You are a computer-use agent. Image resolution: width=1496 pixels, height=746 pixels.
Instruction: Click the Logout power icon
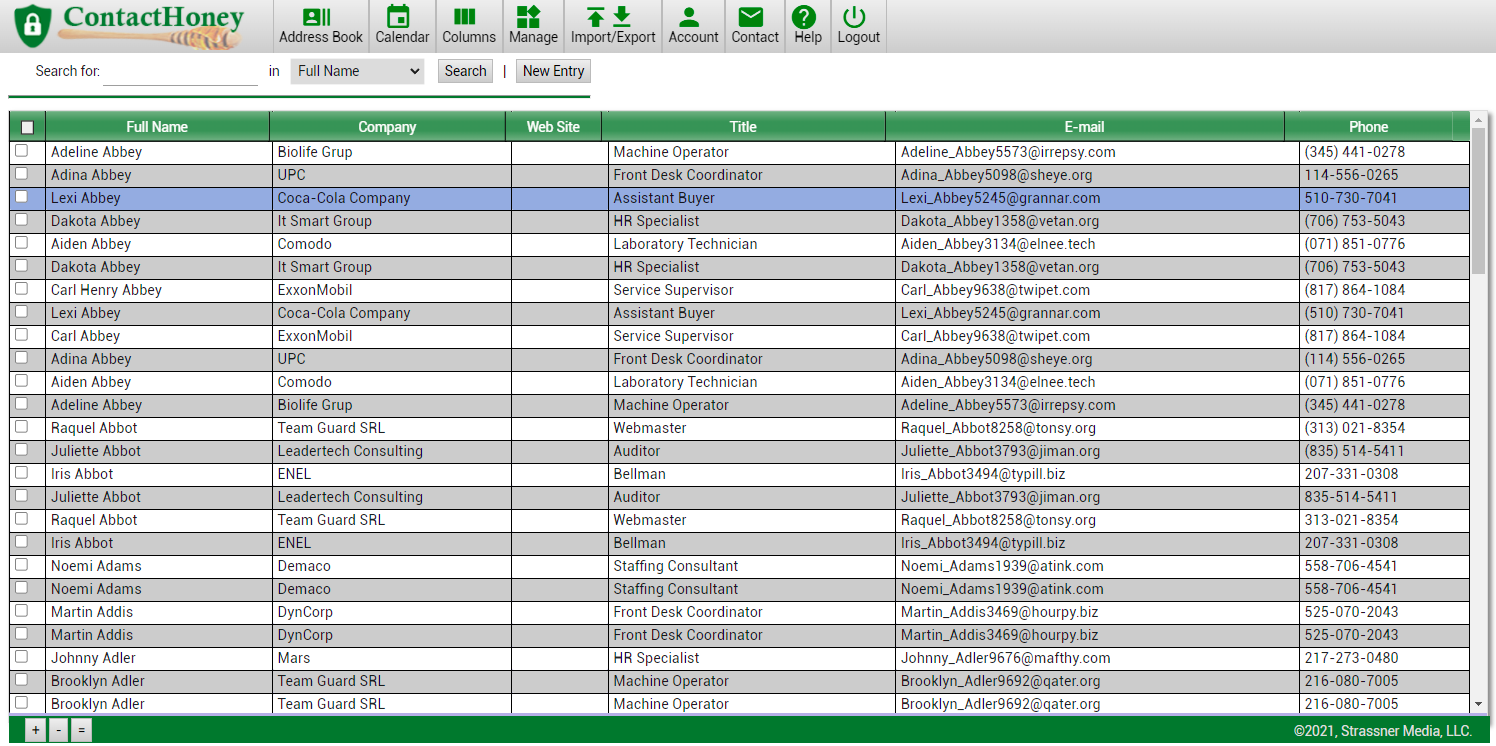854,17
